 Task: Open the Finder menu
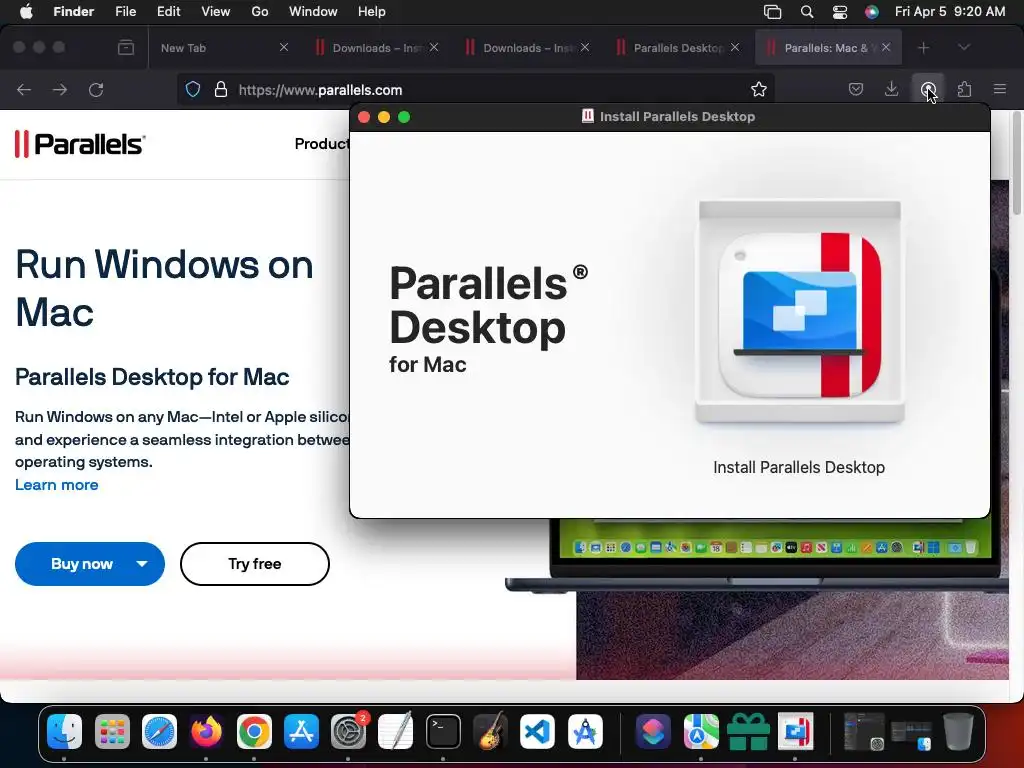coord(73,12)
